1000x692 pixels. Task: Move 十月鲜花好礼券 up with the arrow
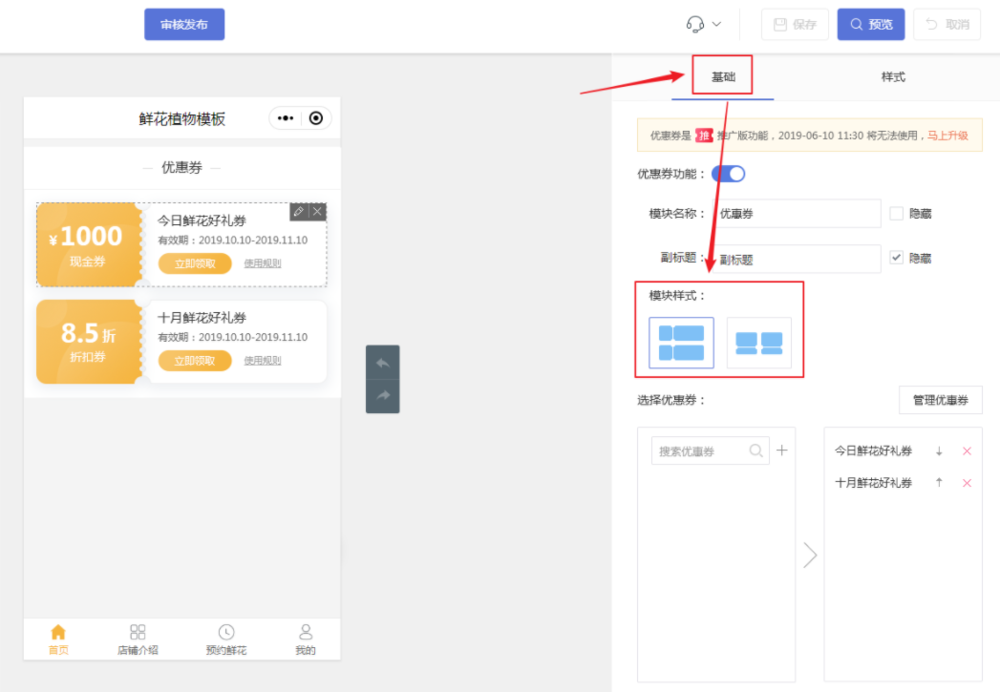coord(939,483)
